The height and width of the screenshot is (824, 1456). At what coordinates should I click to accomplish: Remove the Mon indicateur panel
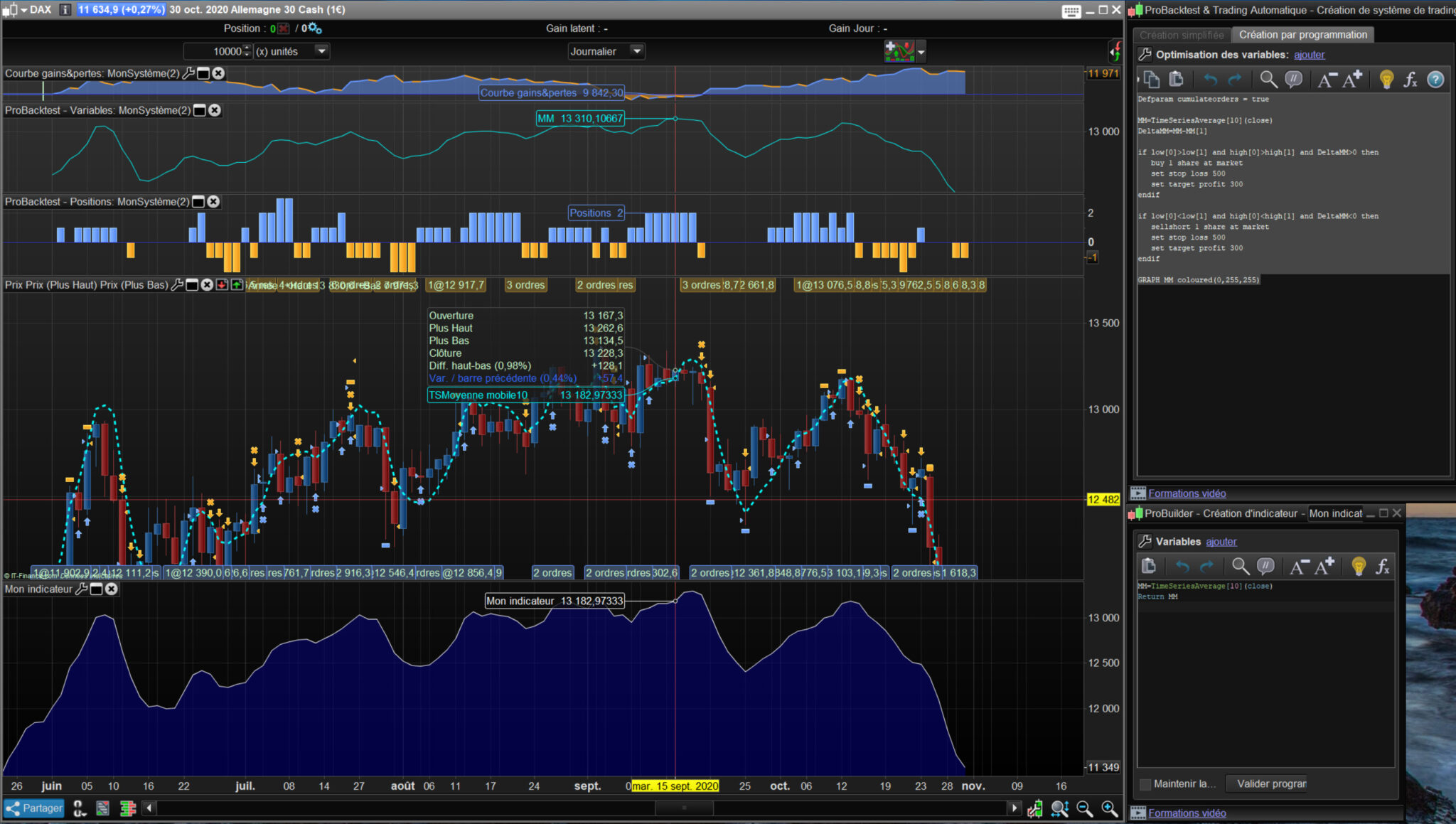click(112, 589)
